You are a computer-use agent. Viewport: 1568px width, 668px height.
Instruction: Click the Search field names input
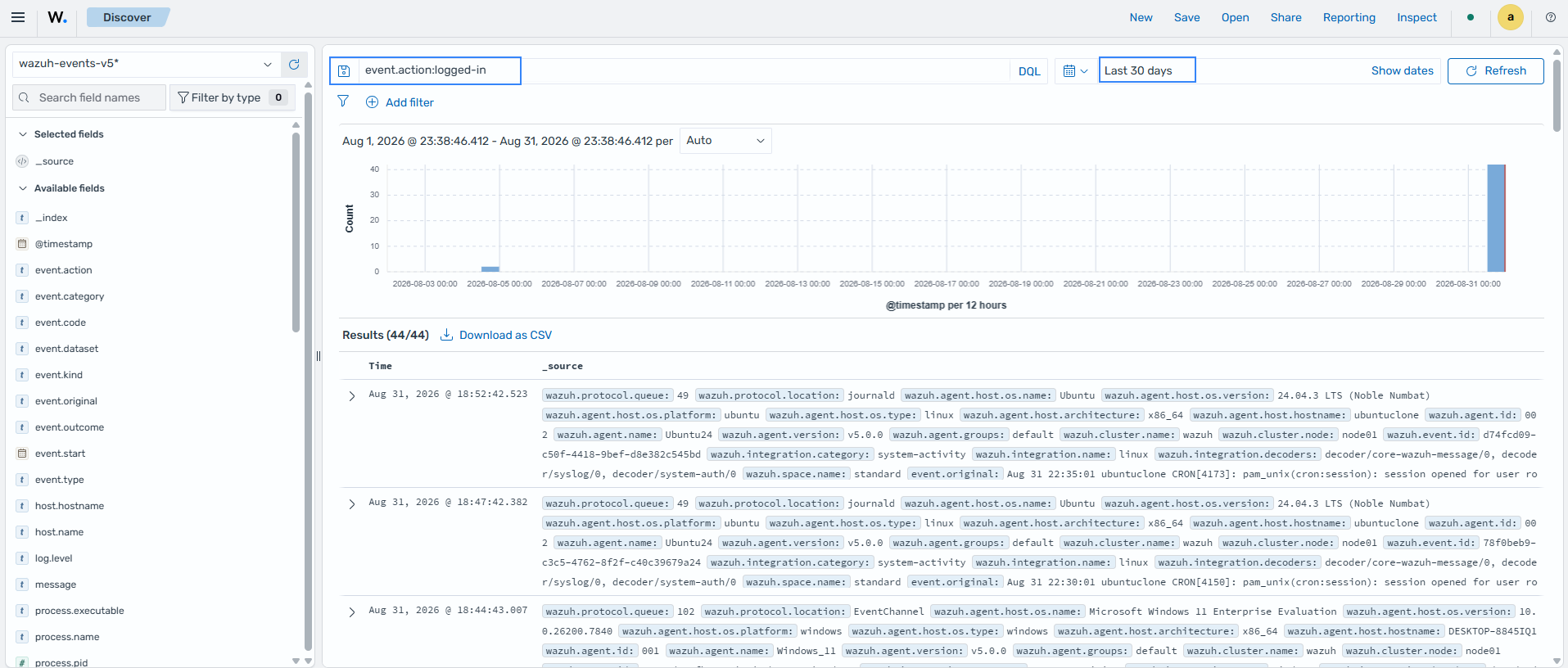89,97
